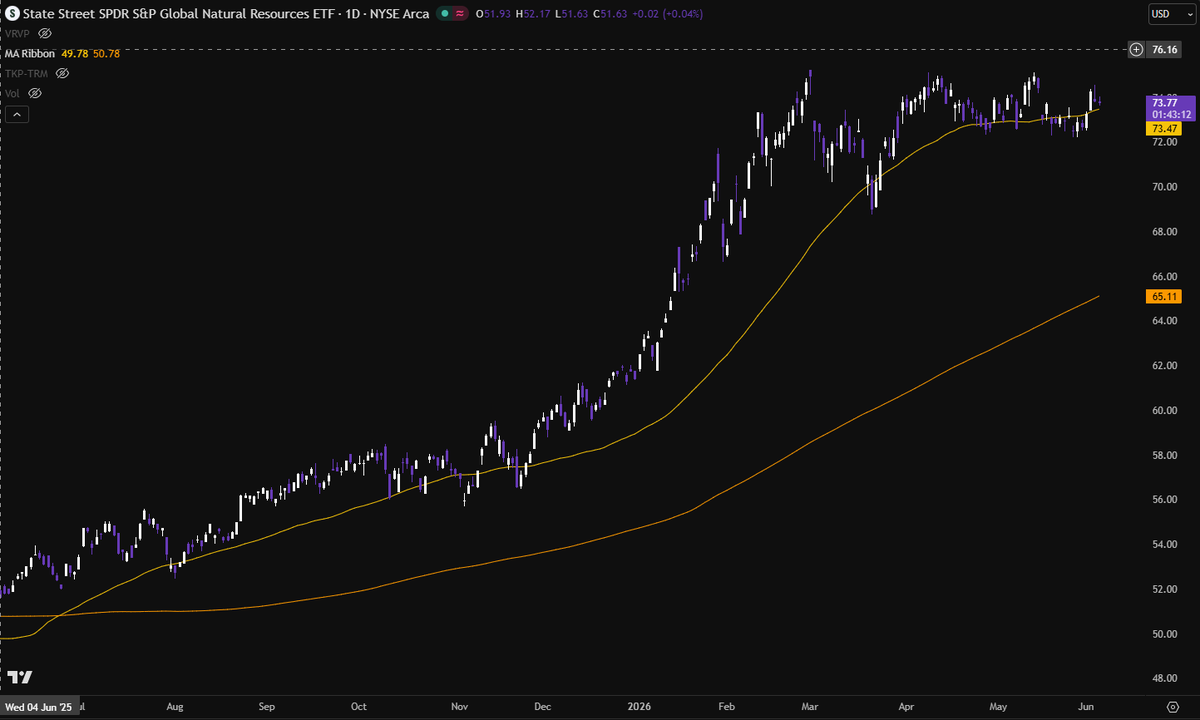Collapse the indicator legend with chevron button
Viewport: 1200px width, 720px height.
[16, 114]
